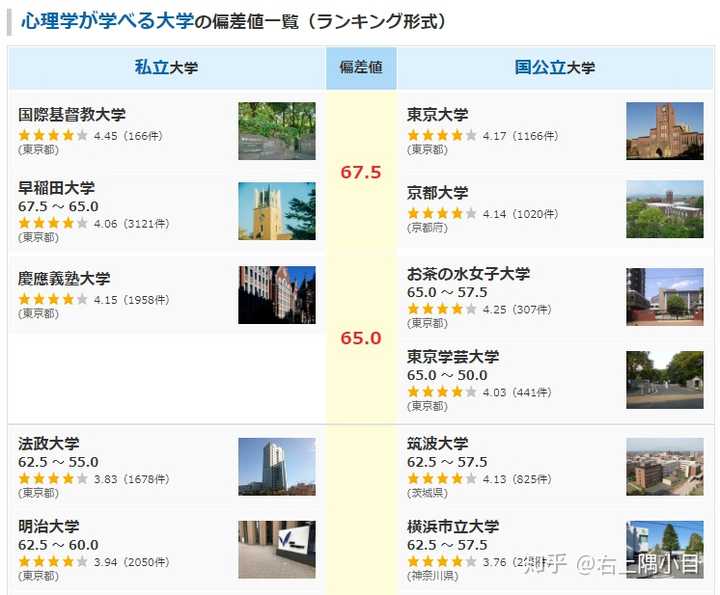Click the 4.14 (1020件) rating text
This screenshot has height=595, width=720.
click(521, 214)
